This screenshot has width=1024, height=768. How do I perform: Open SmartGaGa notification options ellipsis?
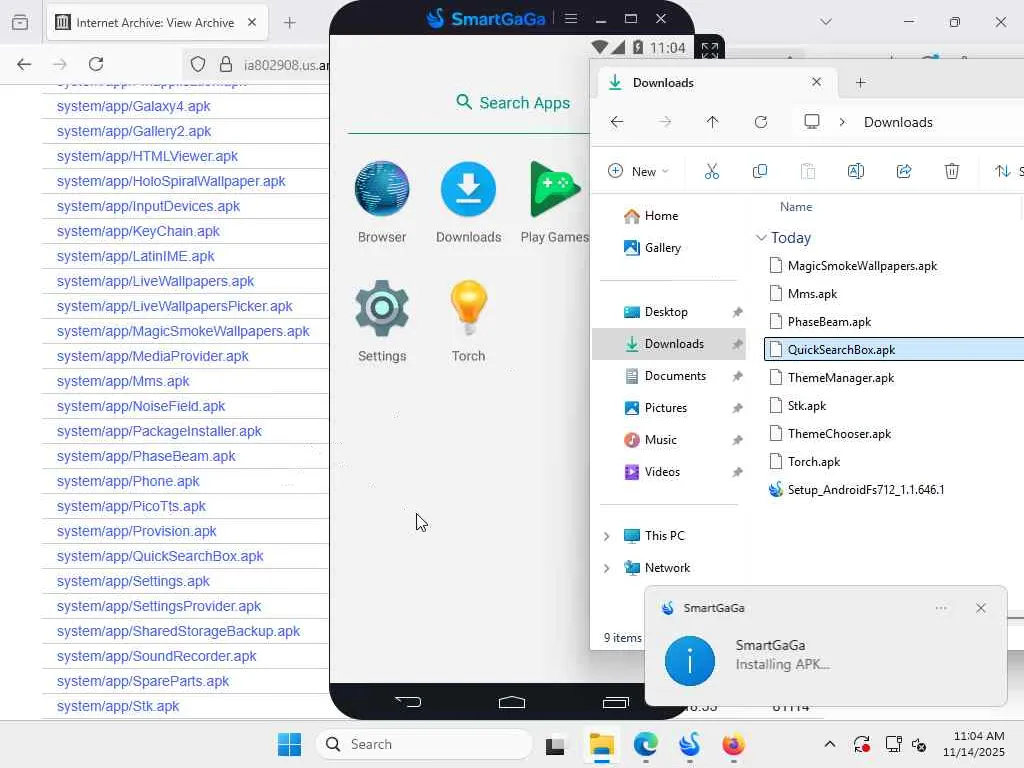click(x=940, y=608)
